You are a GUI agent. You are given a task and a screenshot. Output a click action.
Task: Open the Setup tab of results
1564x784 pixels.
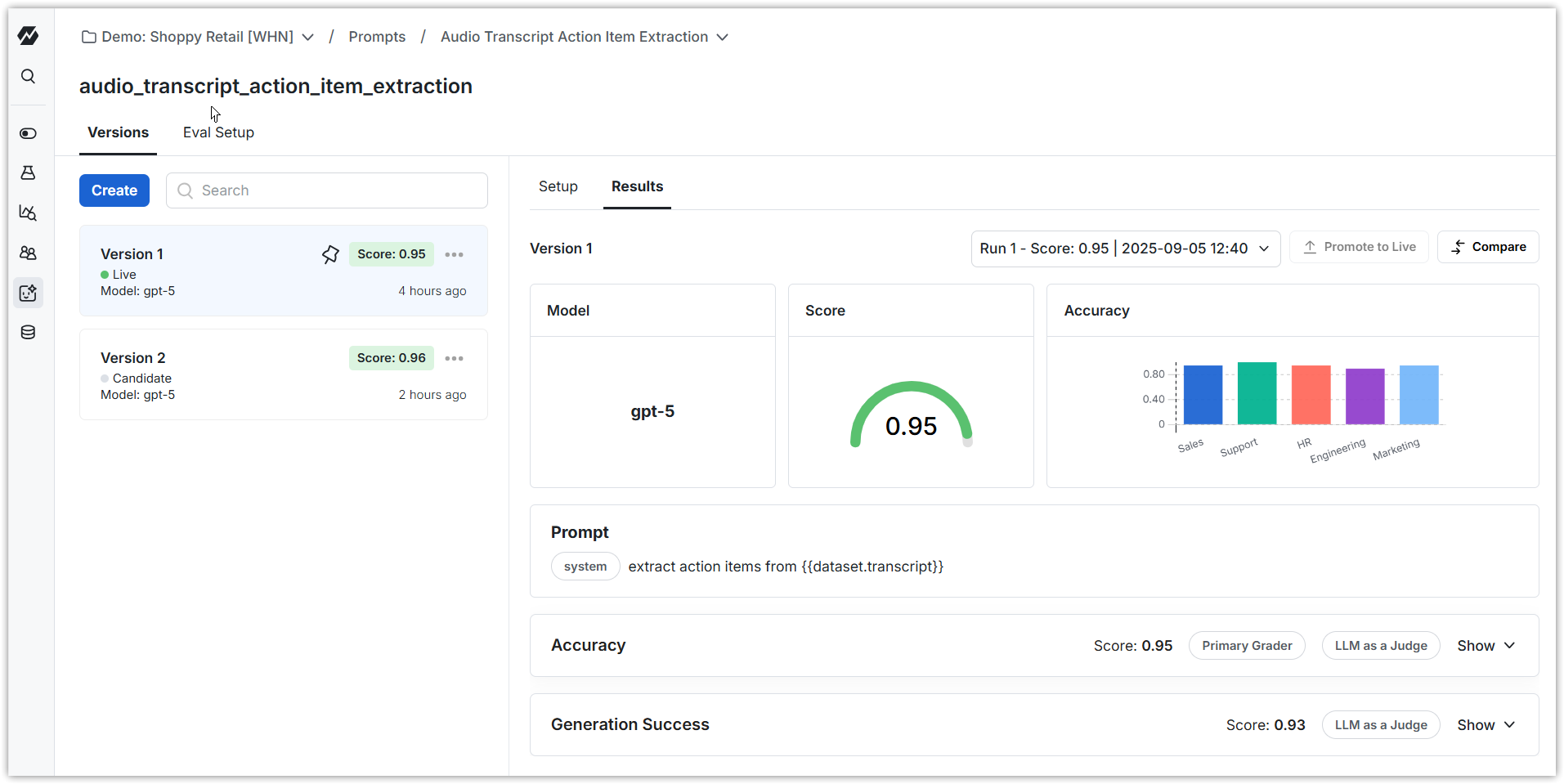(x=558, y=186)
